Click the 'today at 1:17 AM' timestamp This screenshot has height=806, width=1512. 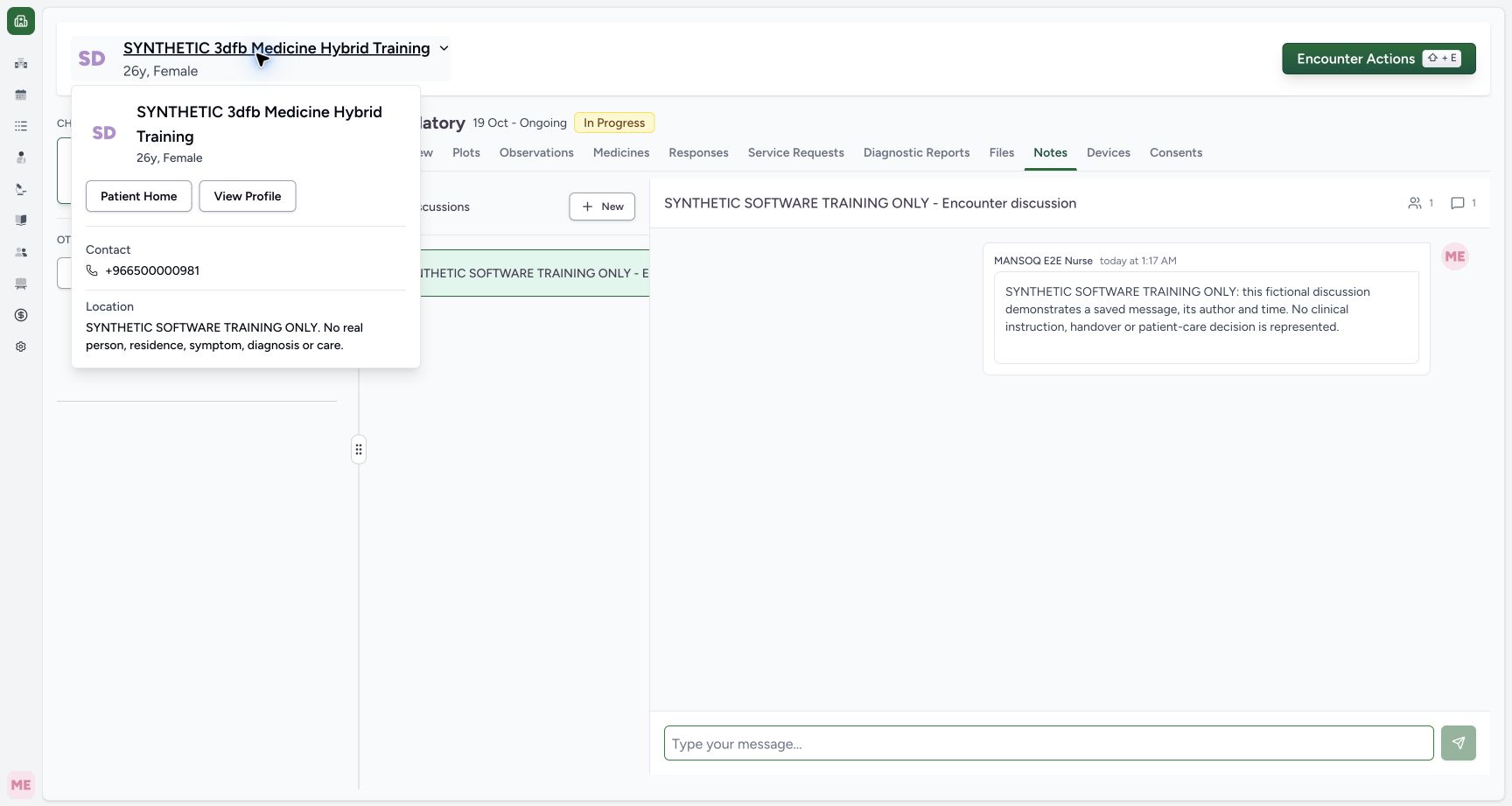(1138, 261)
